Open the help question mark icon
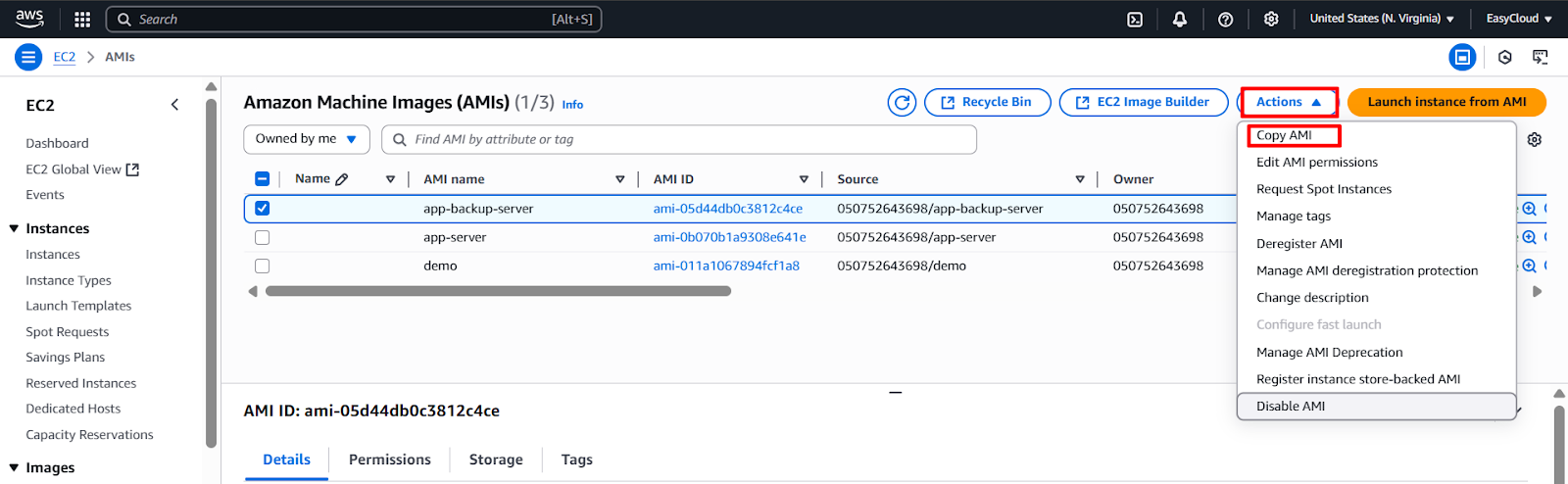Screen dimensions: 1568x484 (1225, 19)
